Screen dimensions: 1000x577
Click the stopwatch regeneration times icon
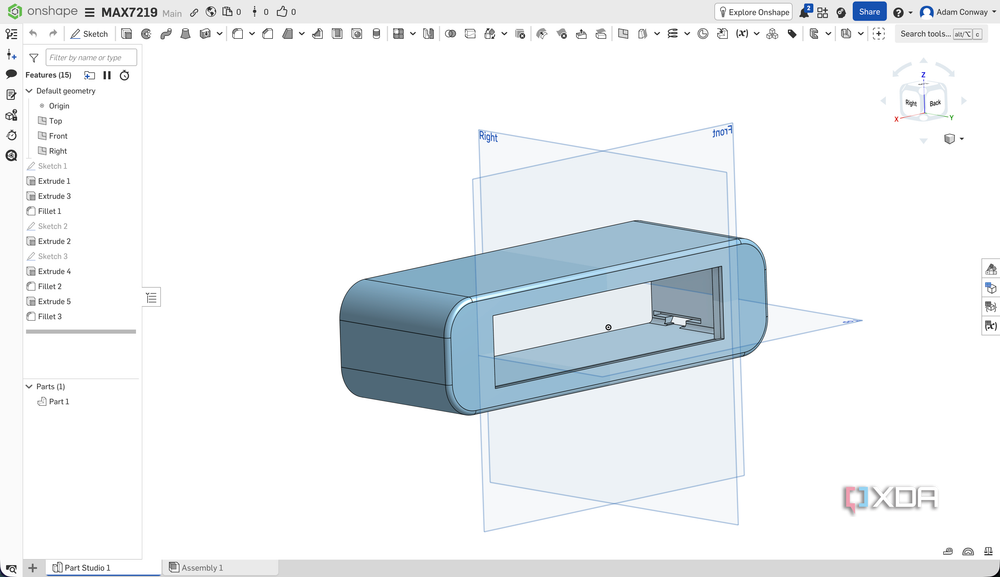(124, 75)
